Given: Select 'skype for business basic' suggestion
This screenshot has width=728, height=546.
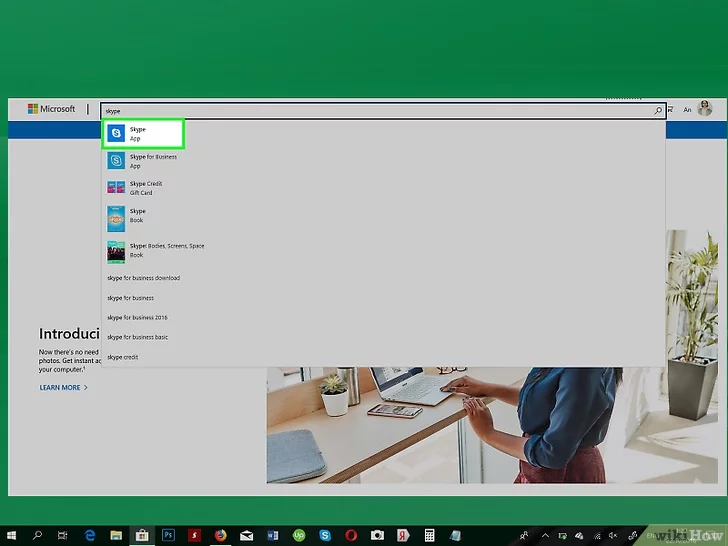Looking at the screenshot, I should click(x=138, y=337).
